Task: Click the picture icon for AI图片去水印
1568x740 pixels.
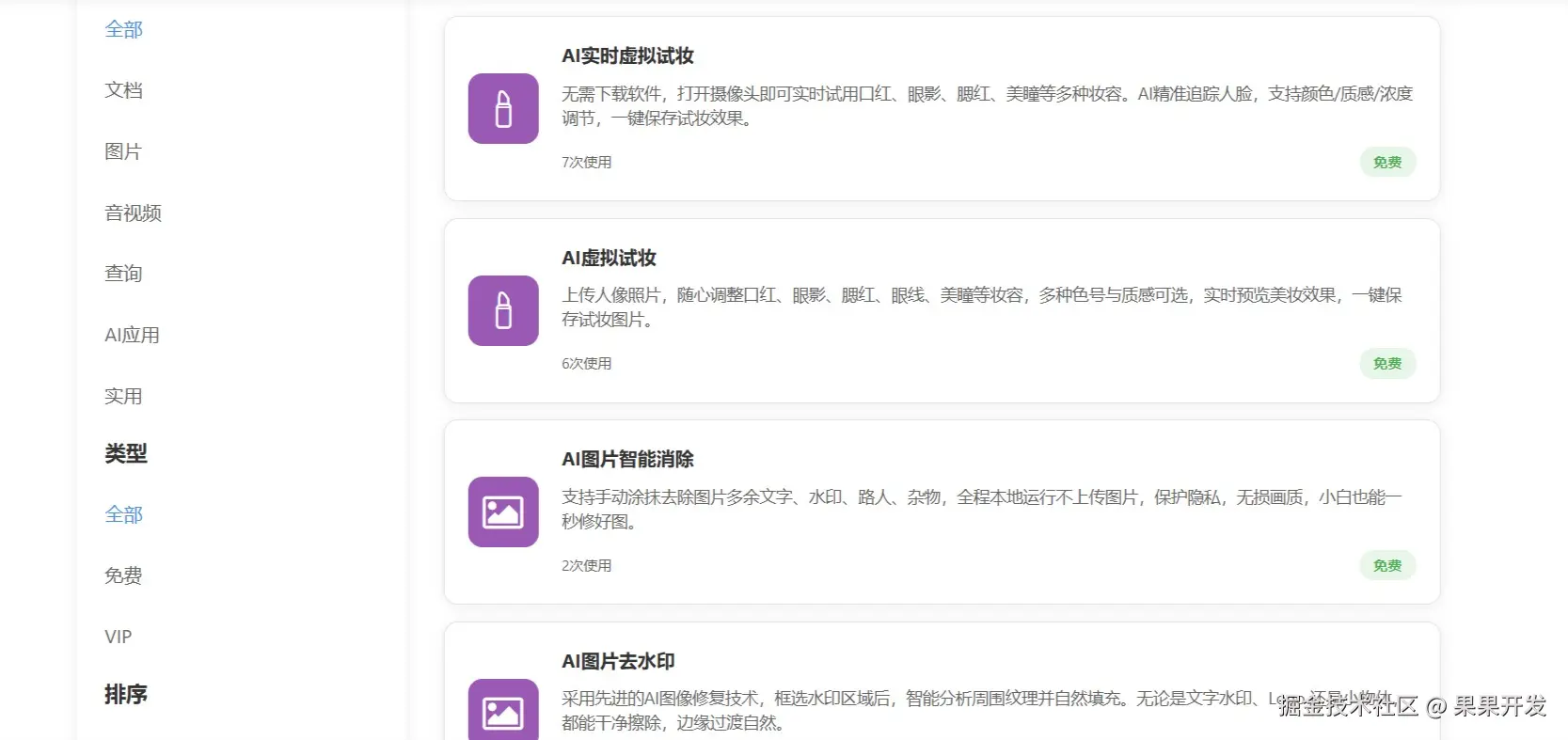Action: 503,709
